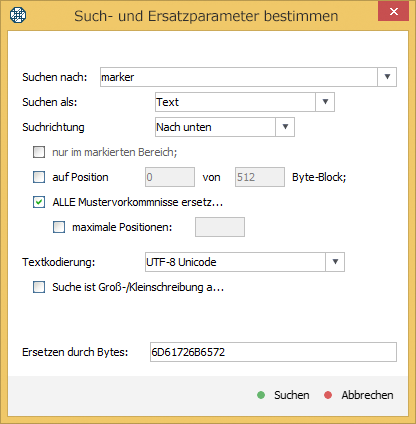Click the Suchen button

283,395
